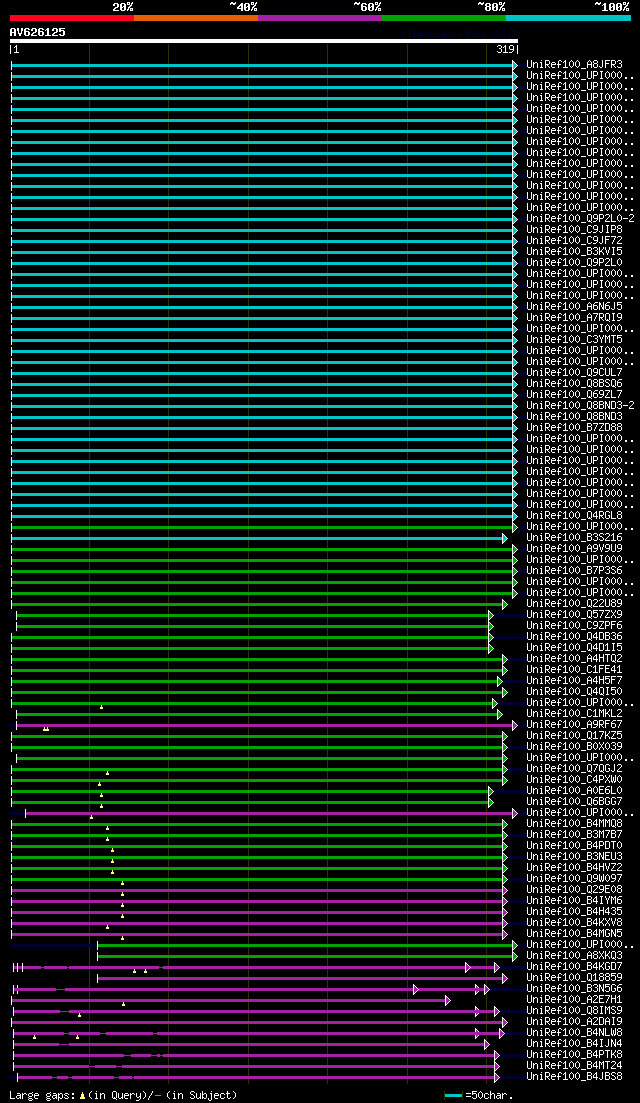Click the green alignment bar for Q22U89
This screenshot has width=640, height=1103.
coord(257,604)
